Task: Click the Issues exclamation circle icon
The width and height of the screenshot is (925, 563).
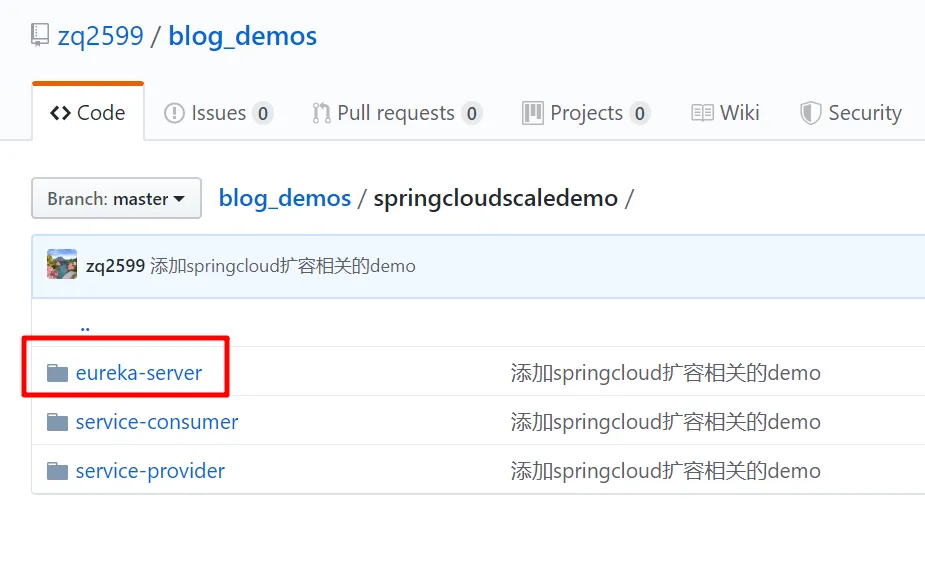Action: tap(174, 113)
